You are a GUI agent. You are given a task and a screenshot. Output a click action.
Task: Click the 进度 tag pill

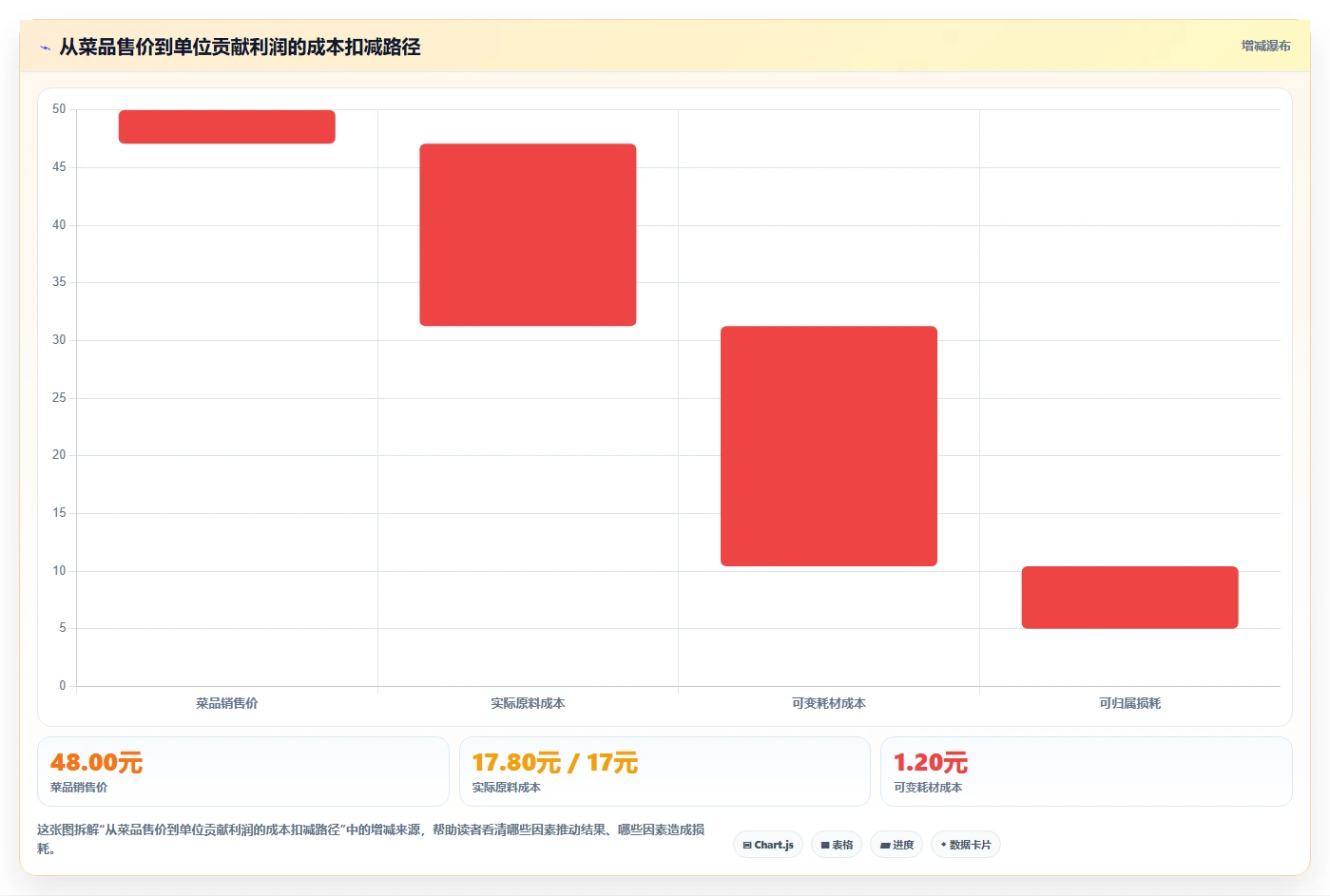(896, 845)
